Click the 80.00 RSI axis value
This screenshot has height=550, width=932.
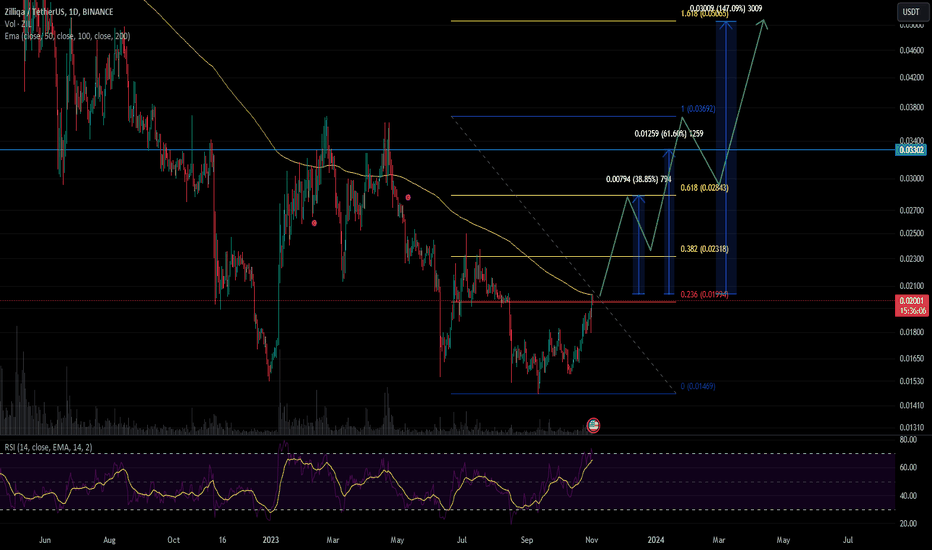click(908, 440)
